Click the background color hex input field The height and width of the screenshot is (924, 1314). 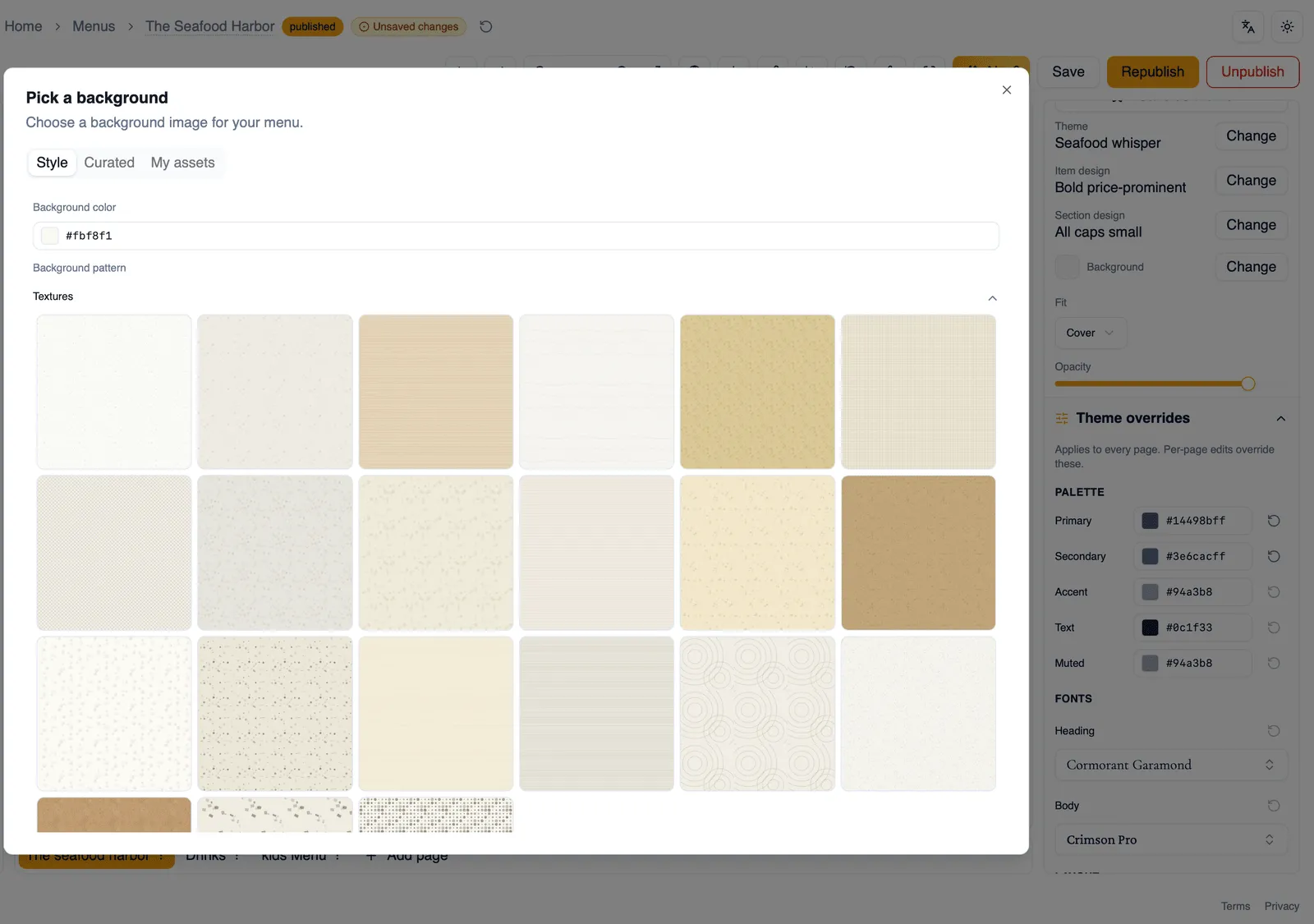[x=516, y=236]
